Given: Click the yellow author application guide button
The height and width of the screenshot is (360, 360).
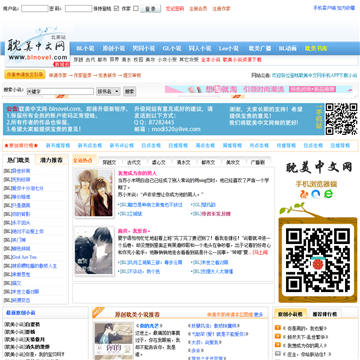Looking at the screenshot, I should (x=25, y=75).
